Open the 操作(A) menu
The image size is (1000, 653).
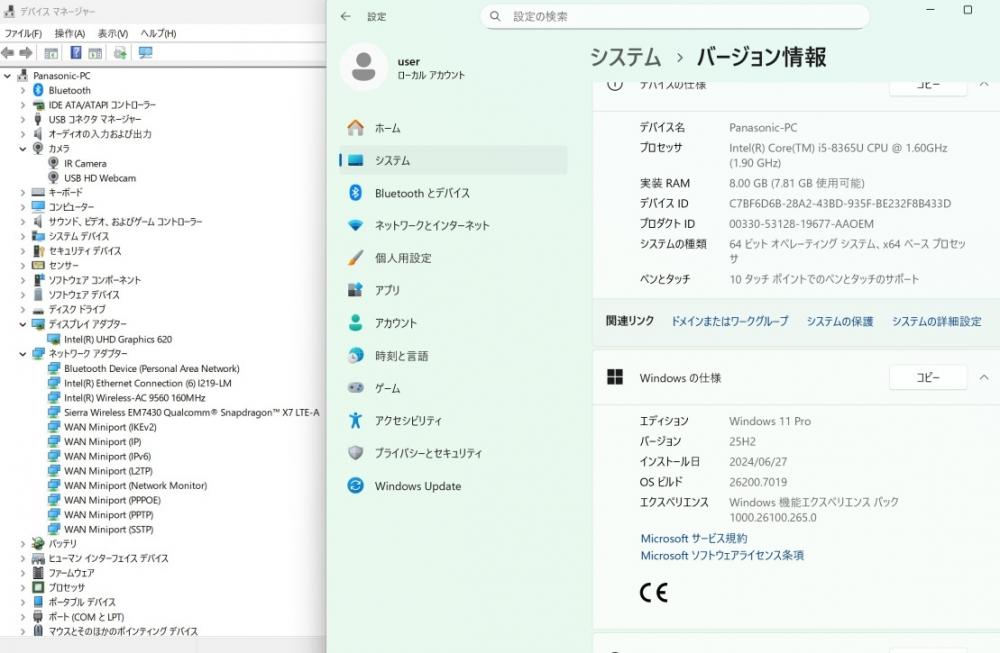pyautogui.click(x=70, y=33)
